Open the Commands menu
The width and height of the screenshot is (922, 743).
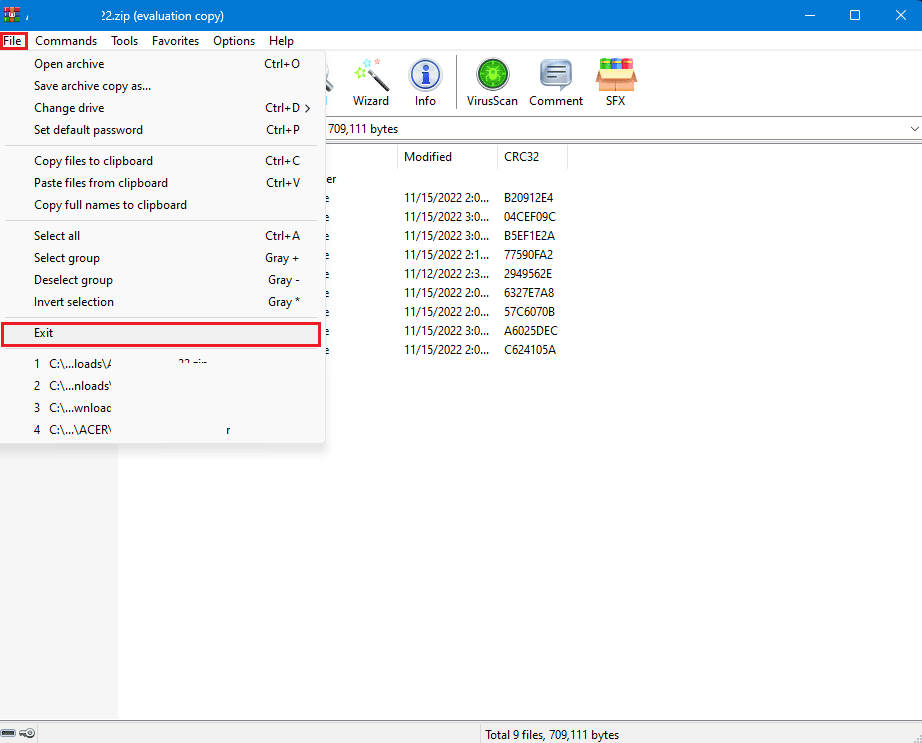pyautogui.click(x=65, y=41)
